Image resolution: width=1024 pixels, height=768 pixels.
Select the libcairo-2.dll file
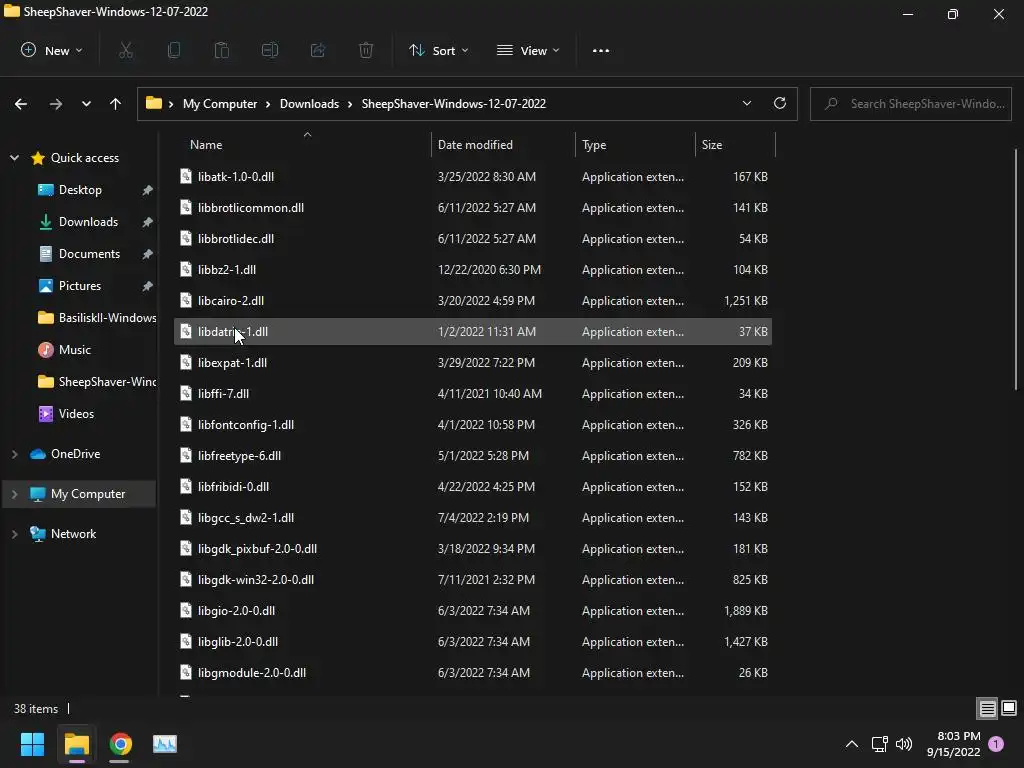pos(473,300)
